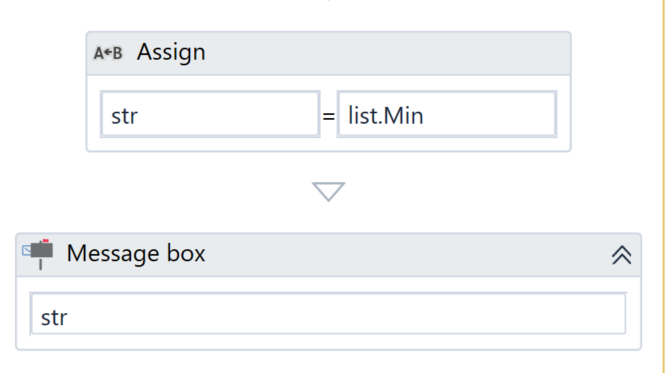Click the small envelope on the mailbox icon

click(26, 250)
